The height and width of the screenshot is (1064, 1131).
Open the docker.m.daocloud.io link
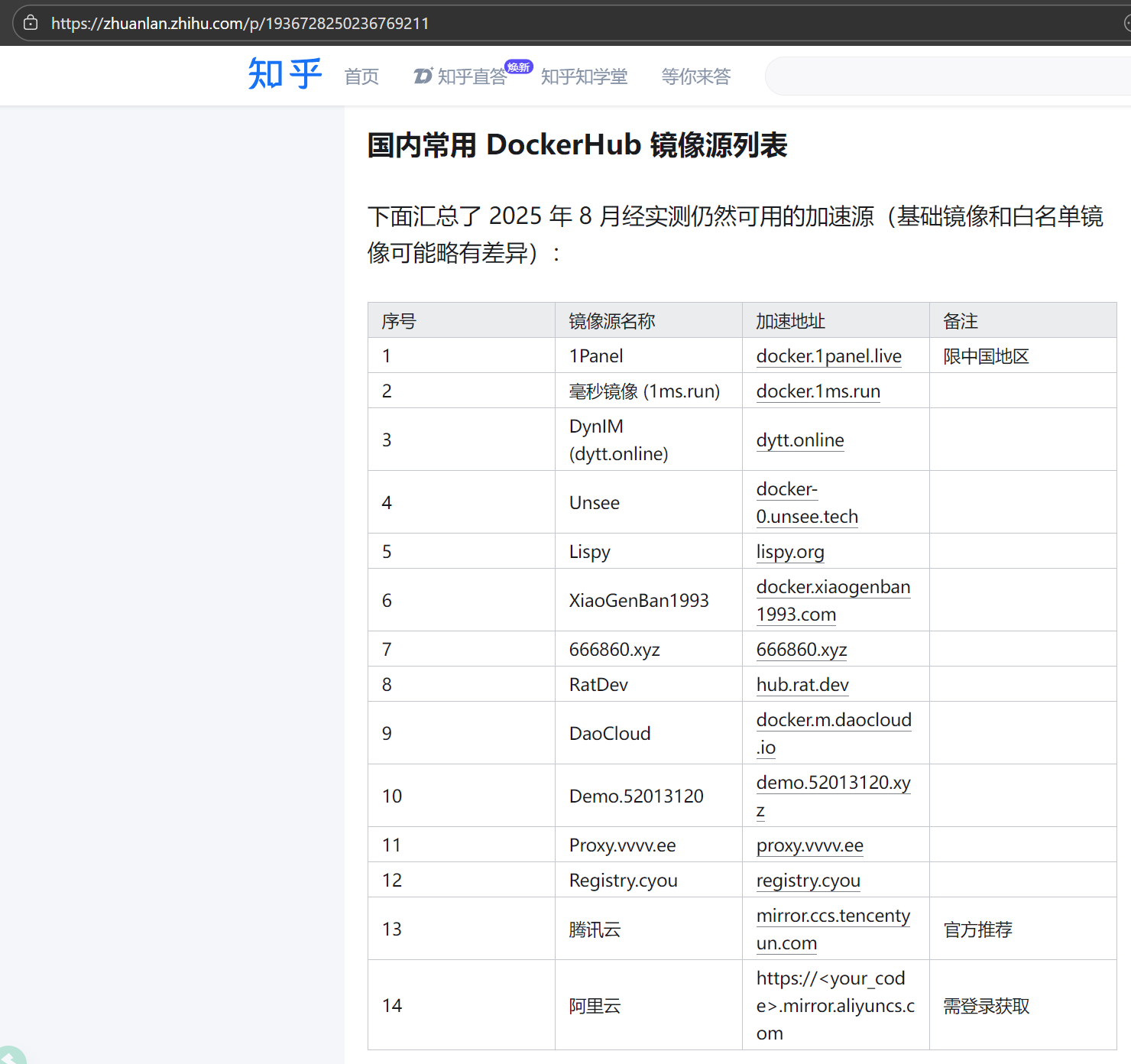(834, 734)
